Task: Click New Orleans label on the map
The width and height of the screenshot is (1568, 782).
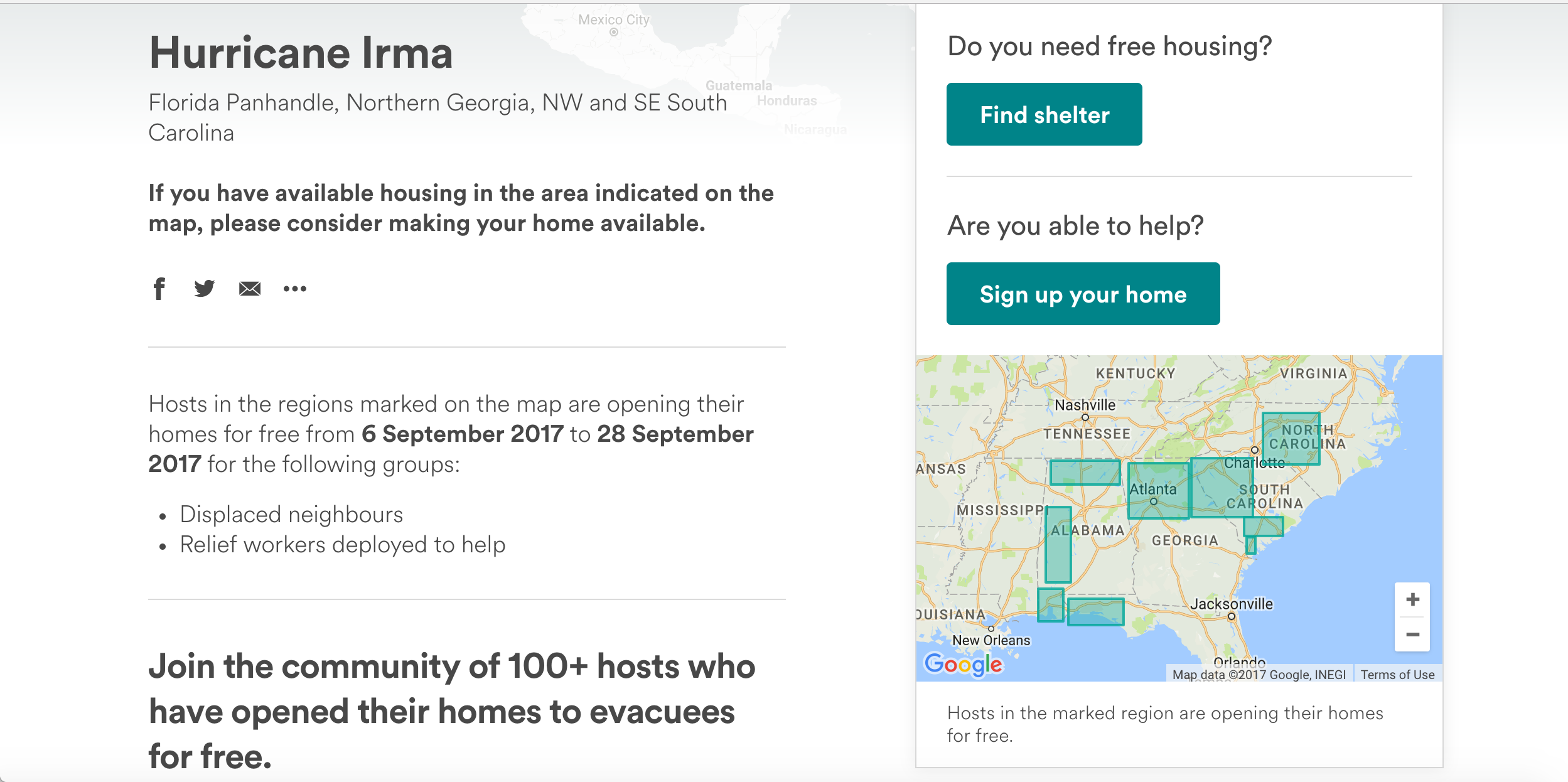Action: (991, 640)
